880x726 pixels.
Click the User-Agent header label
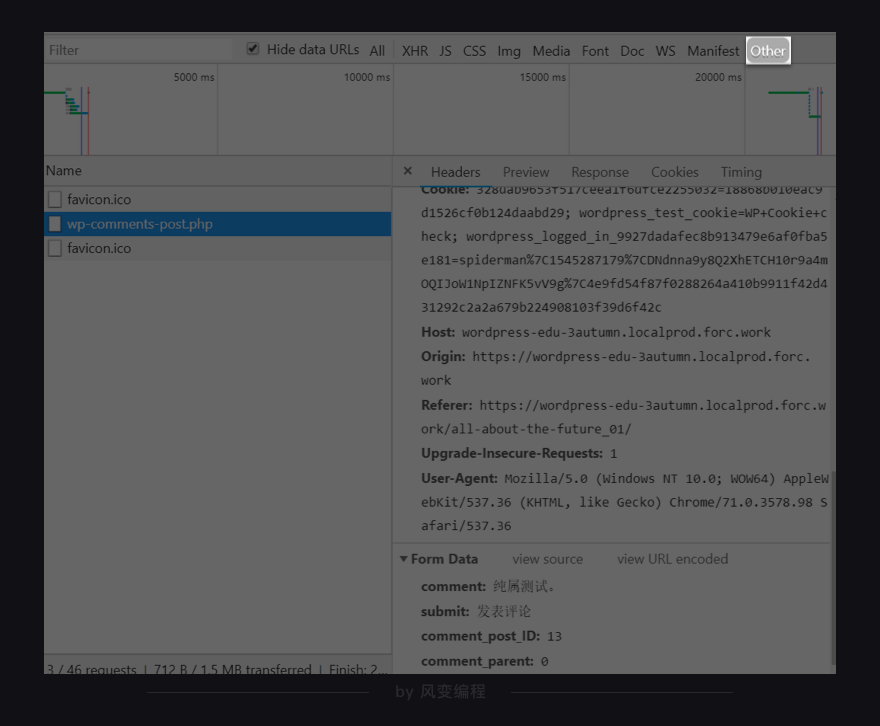[459, 478]
